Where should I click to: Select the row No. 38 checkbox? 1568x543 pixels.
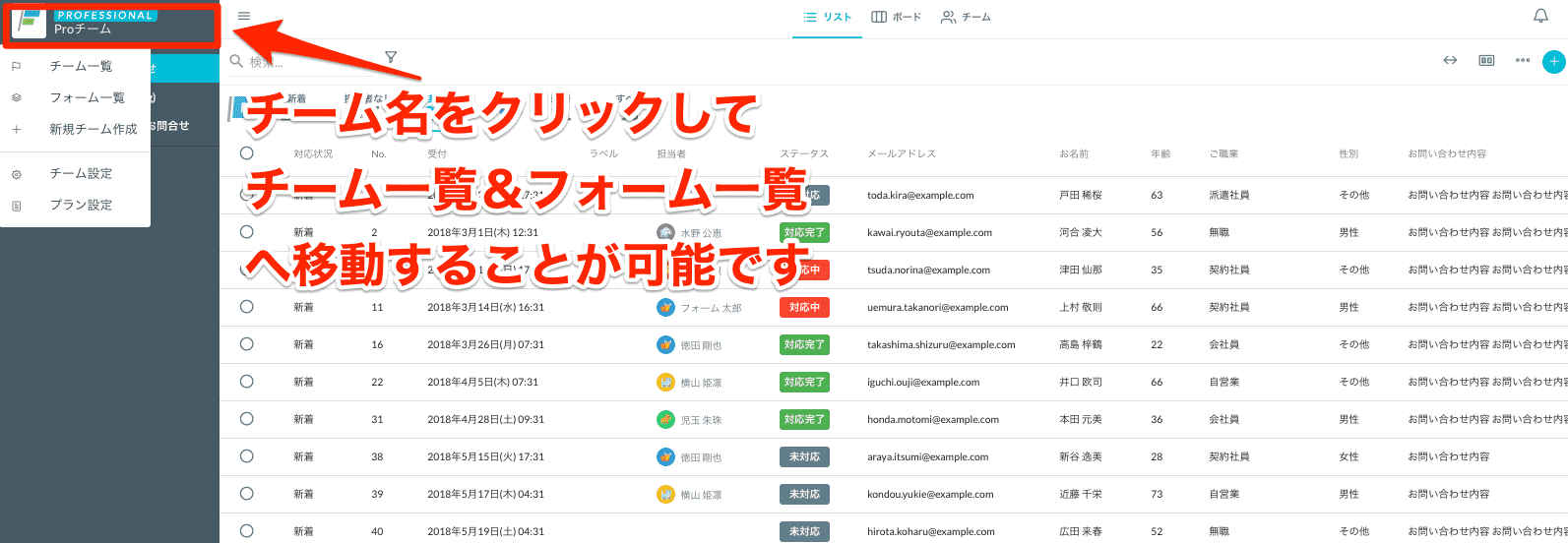click(247, 456)
